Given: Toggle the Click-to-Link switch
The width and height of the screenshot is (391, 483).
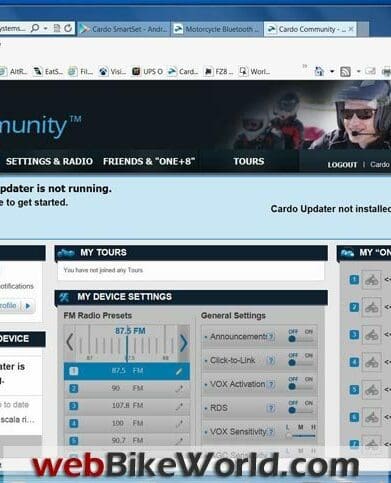Looking at the screenshot, I should pyautogui.click(x=300, y=363).
